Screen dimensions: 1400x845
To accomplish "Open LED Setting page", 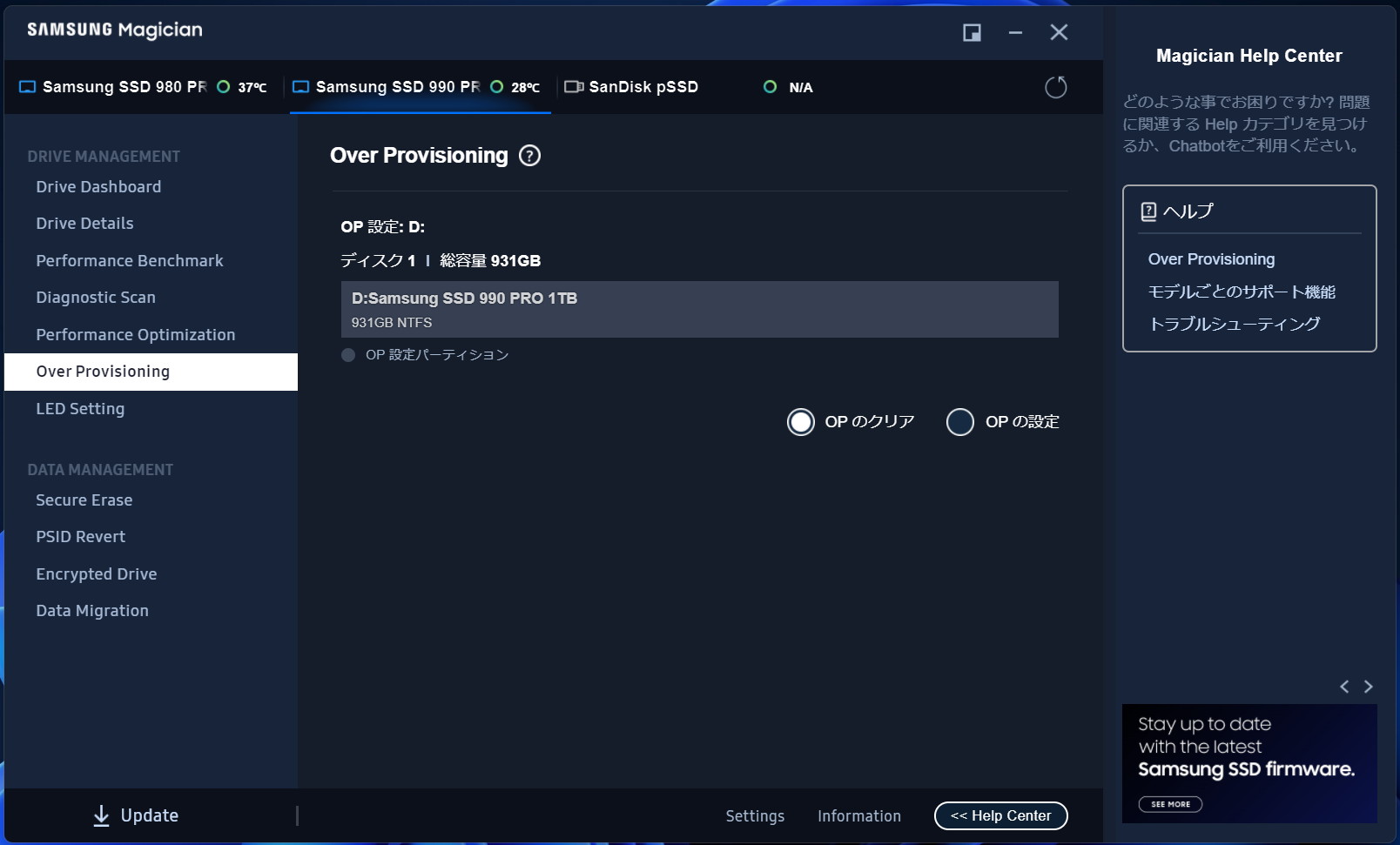I will click(80, 409).
